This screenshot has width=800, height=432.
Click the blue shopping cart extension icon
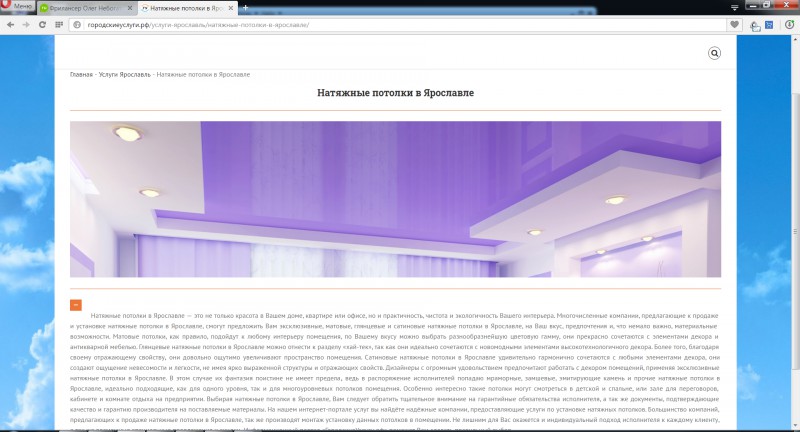tap(769, 24)
